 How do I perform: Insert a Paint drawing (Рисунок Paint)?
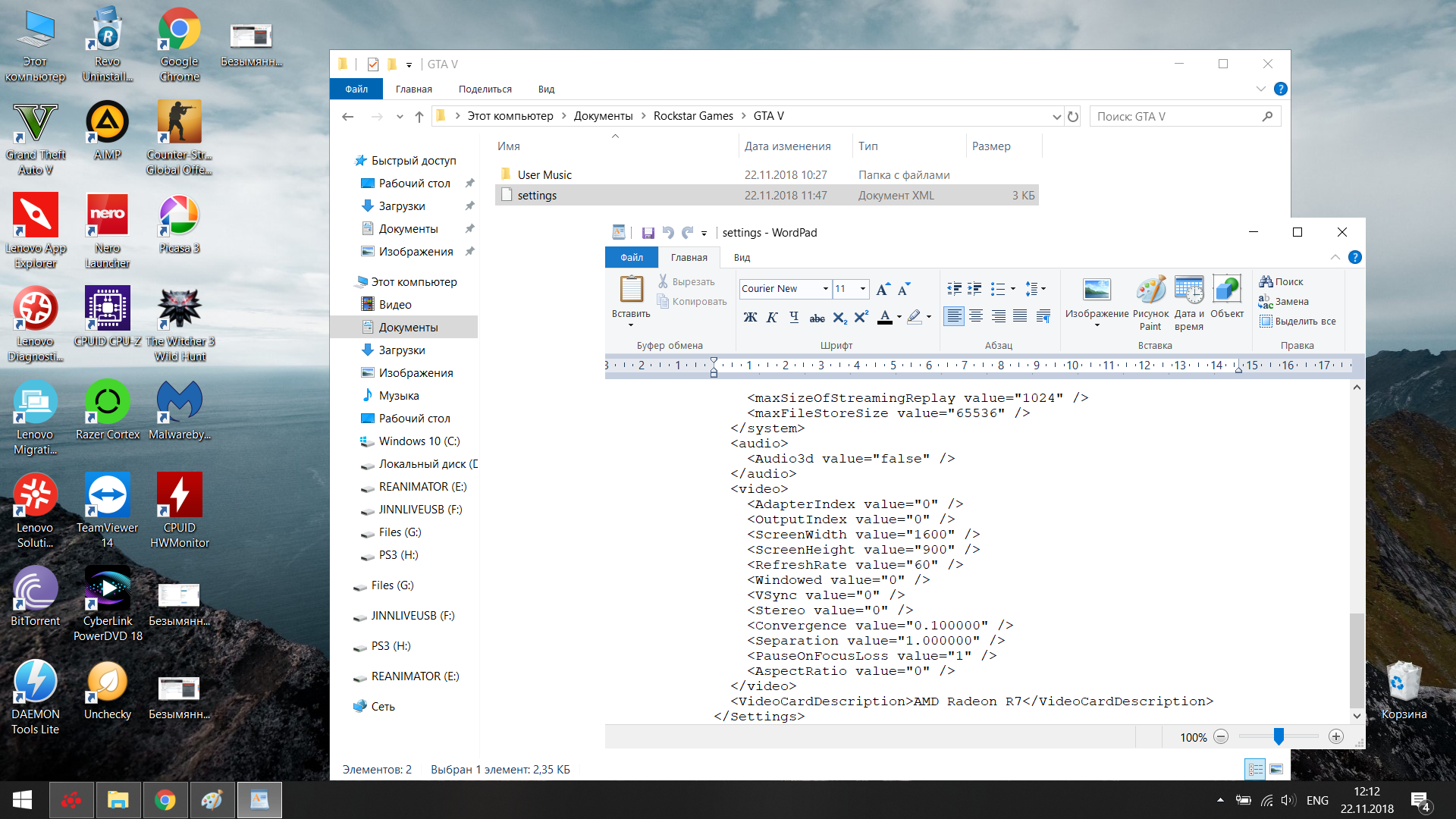[1150, 302]
